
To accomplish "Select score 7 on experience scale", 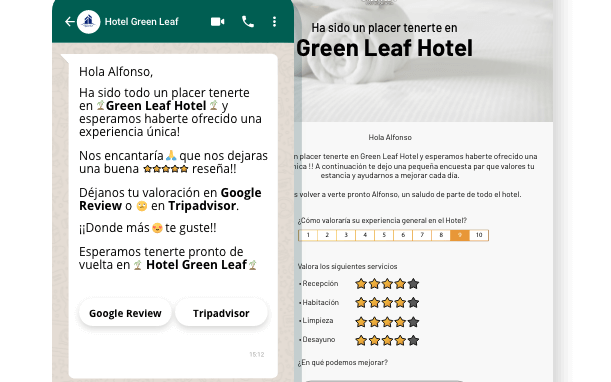I will pyautogui.click(x=422, y=235).
